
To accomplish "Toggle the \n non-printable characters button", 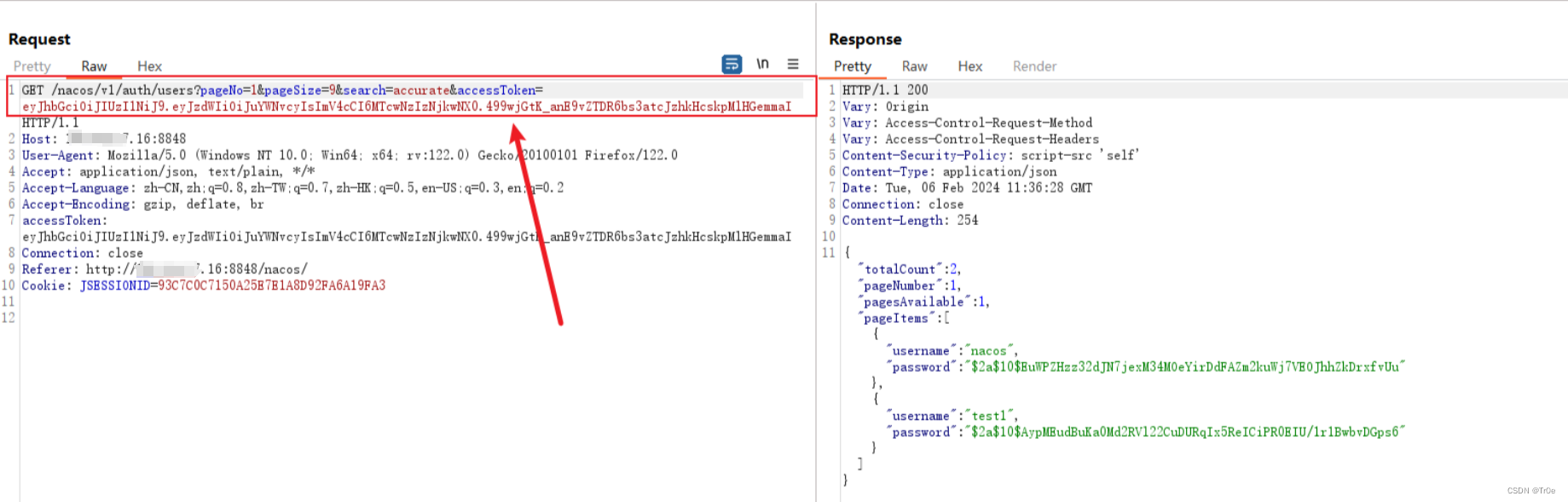I will [762, 64].
